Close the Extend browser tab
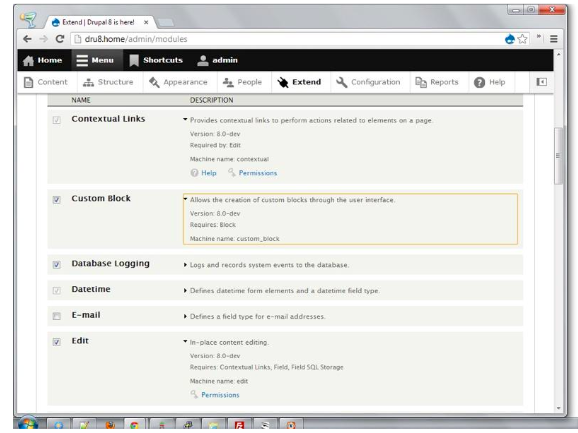Screen dimensions: 578x433 (x=146, y=22)
